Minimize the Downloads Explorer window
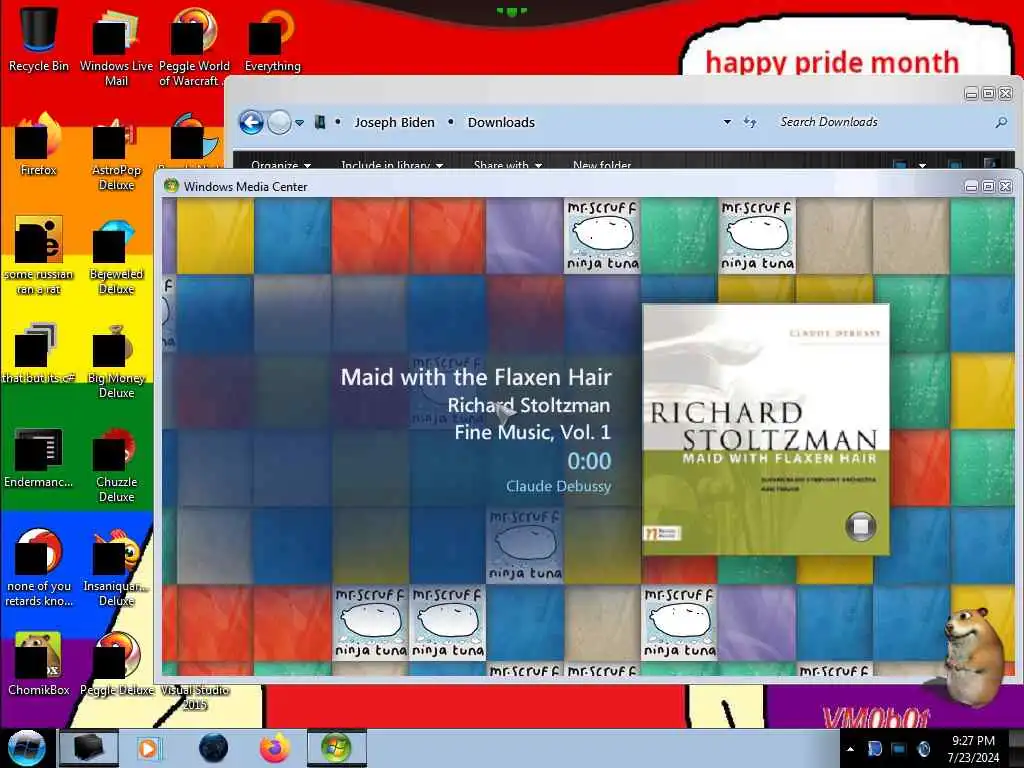The height and width of the screenshot is (768, 1024). click(x=971, y=94)
